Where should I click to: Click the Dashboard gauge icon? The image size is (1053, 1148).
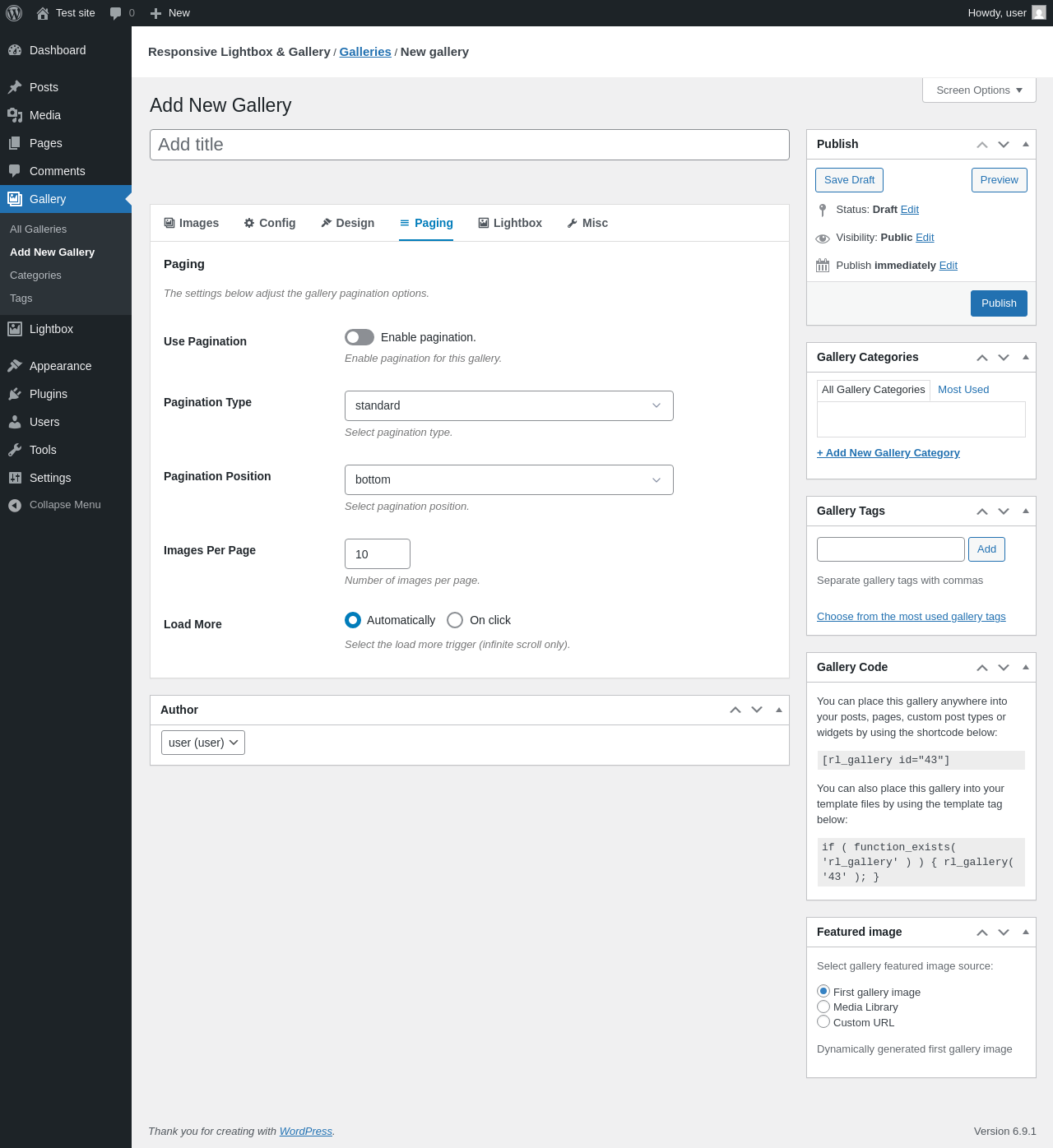15,50
